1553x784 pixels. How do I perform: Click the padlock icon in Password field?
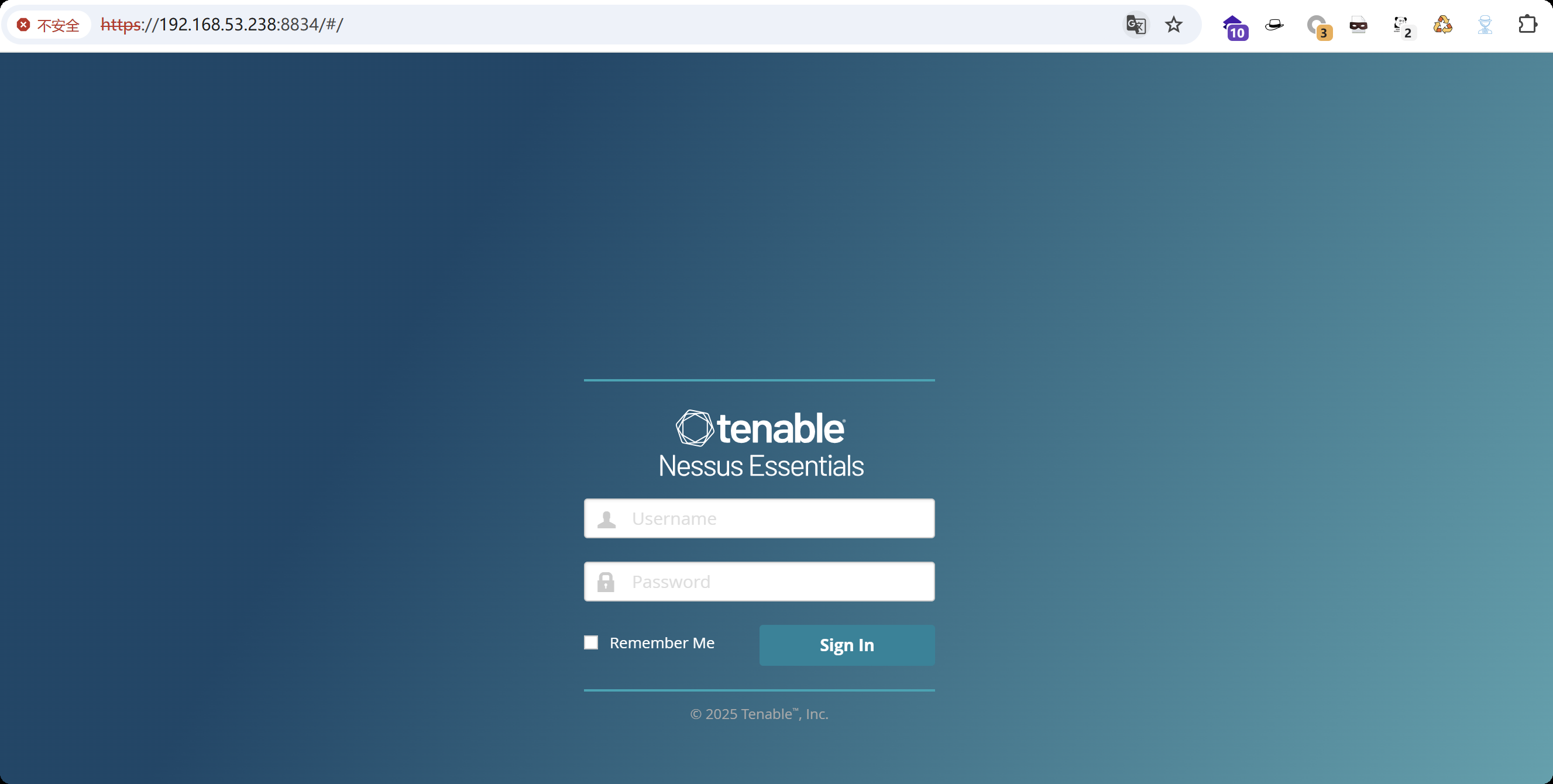tap(606, 582)
